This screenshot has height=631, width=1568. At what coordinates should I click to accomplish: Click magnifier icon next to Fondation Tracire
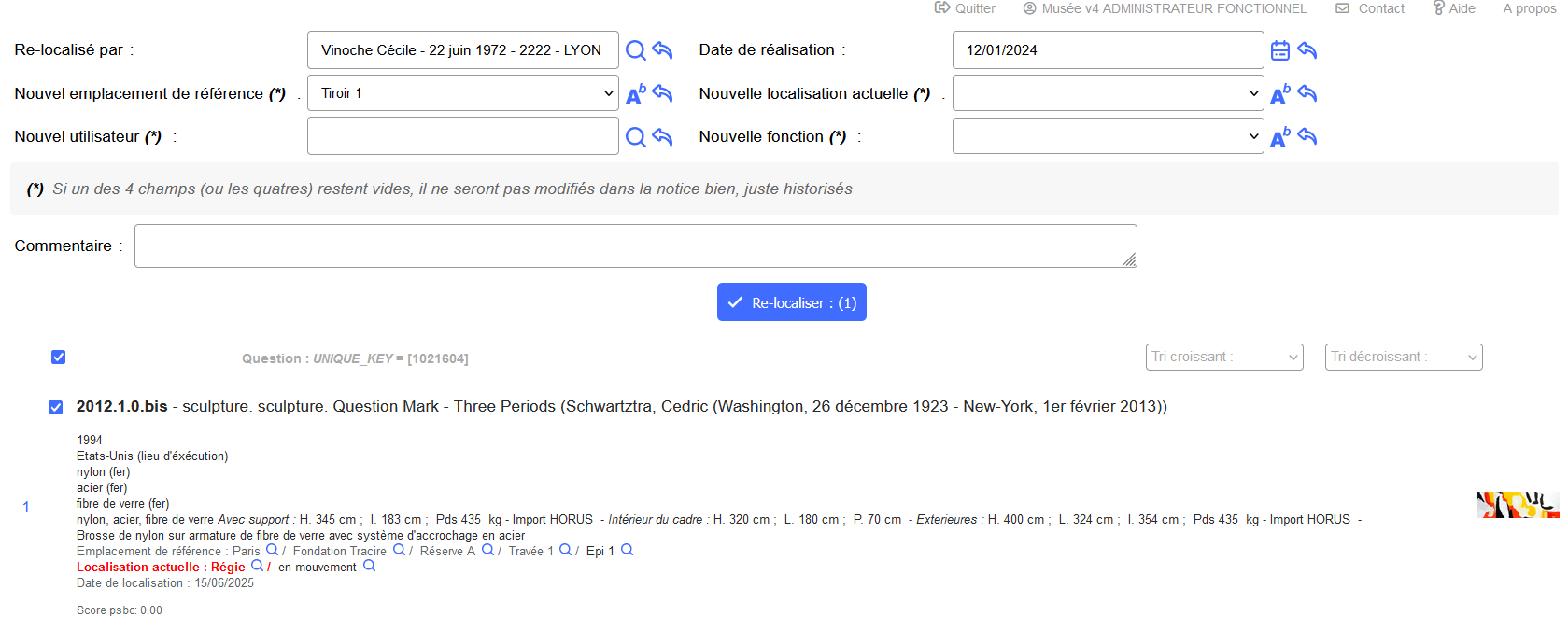coord(399,551)
